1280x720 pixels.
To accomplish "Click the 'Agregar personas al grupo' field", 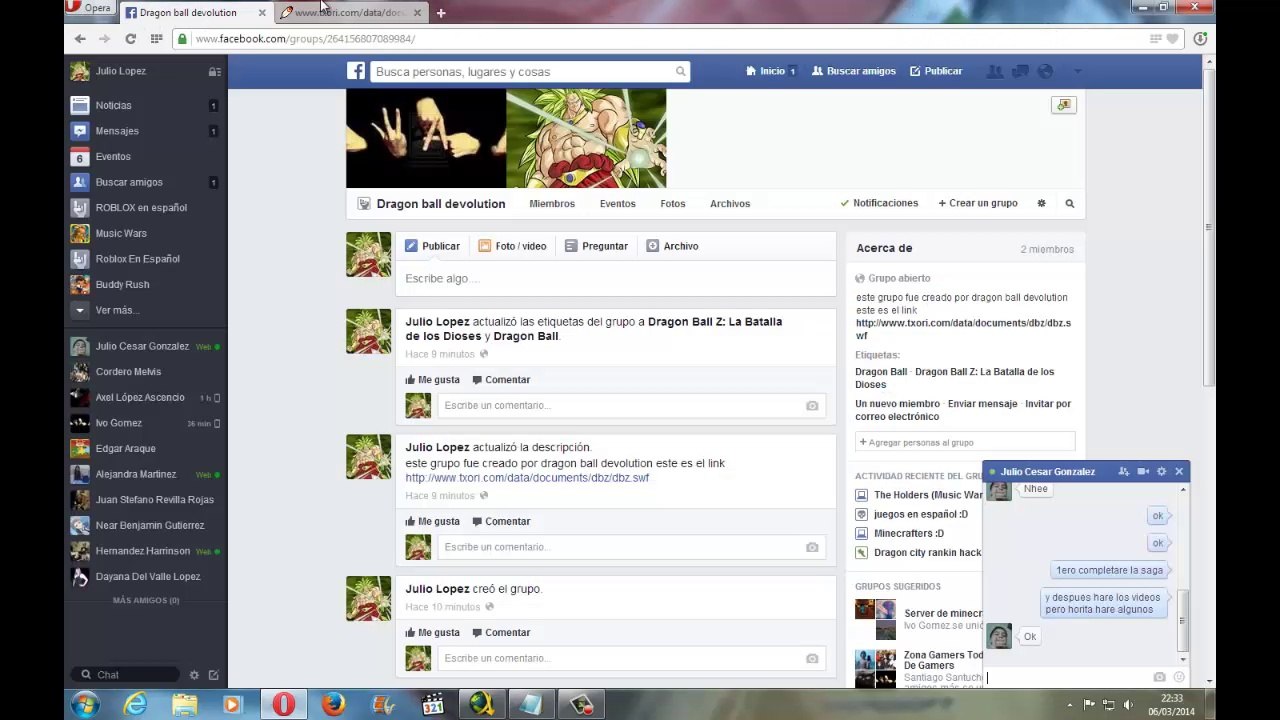I will pyautogui.click(x=965, y=442).
